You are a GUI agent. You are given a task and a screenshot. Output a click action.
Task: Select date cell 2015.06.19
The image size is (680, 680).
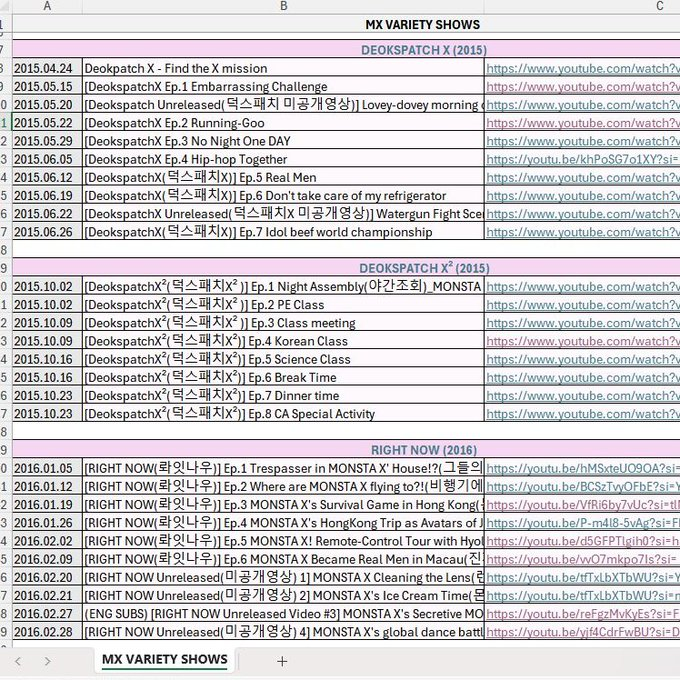[x=47, y=196]
